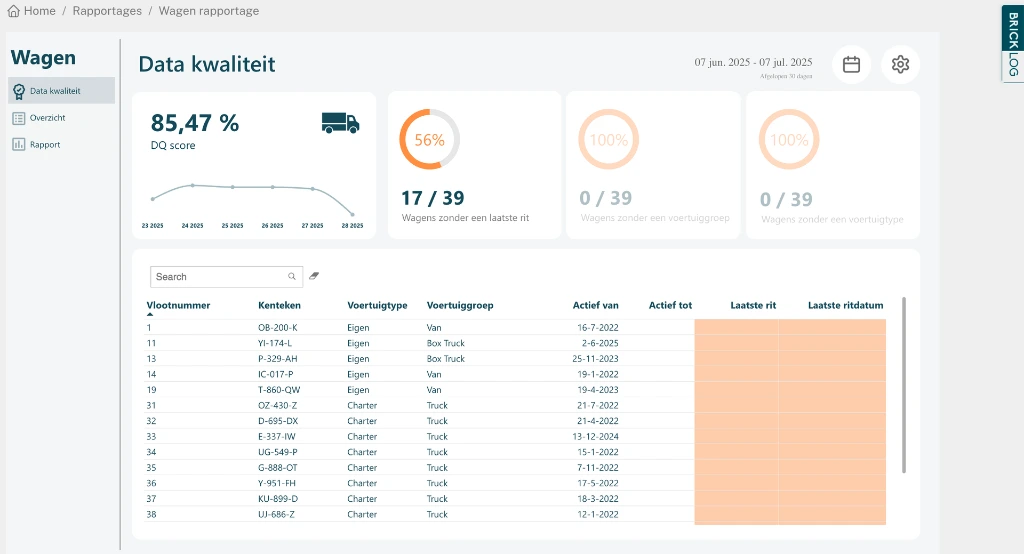Open the calendar date picker icon

851,64
